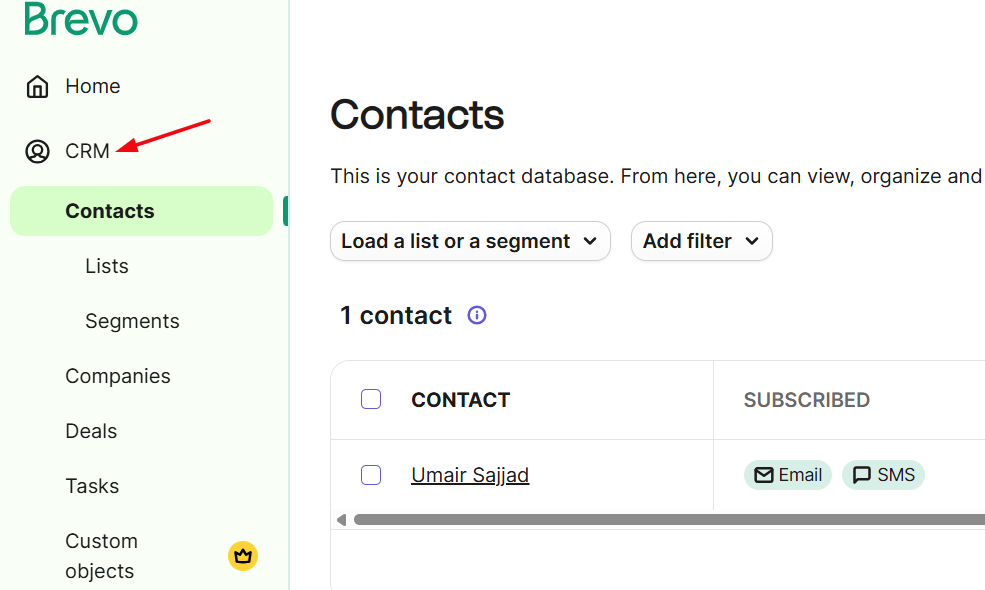
Task: Open the Tasks page
Action: click(92, 486)
